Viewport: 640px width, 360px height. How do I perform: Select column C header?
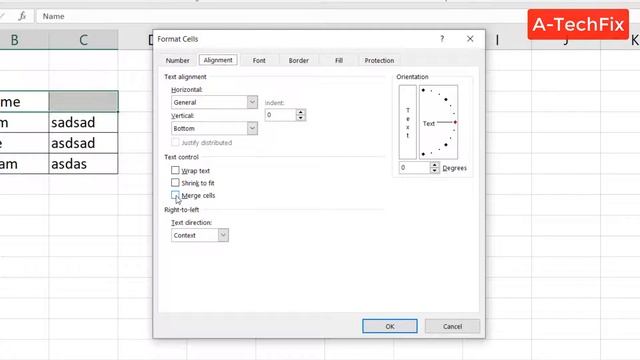(x=83, y=40)
